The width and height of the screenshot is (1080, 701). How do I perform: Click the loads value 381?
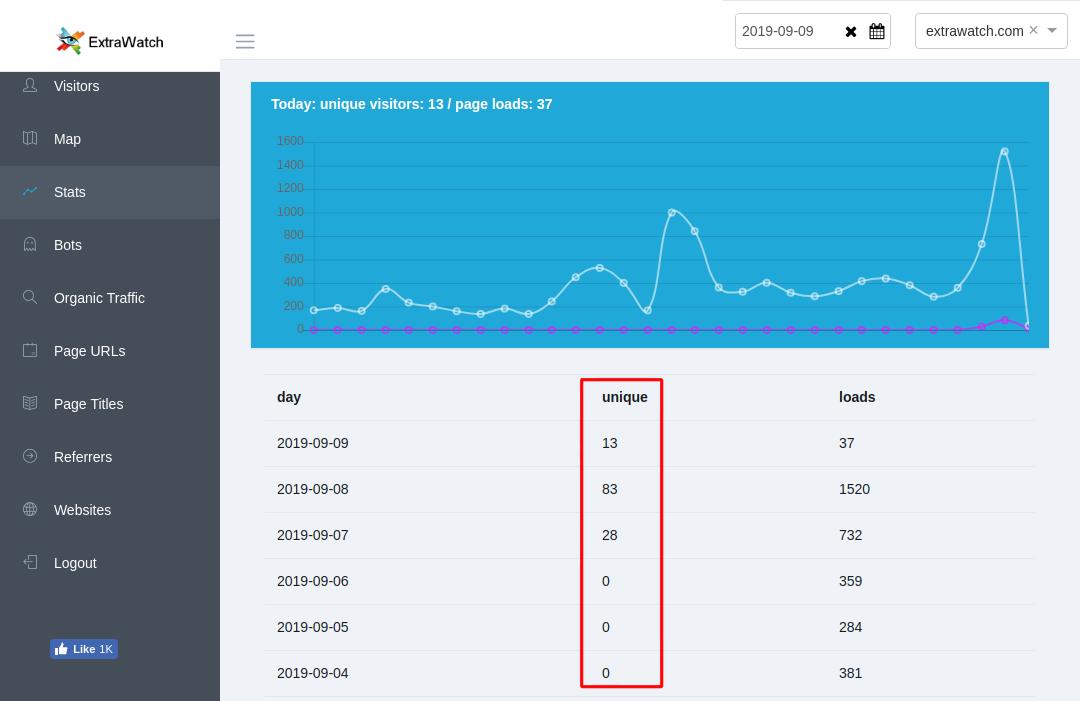(851, 673)
